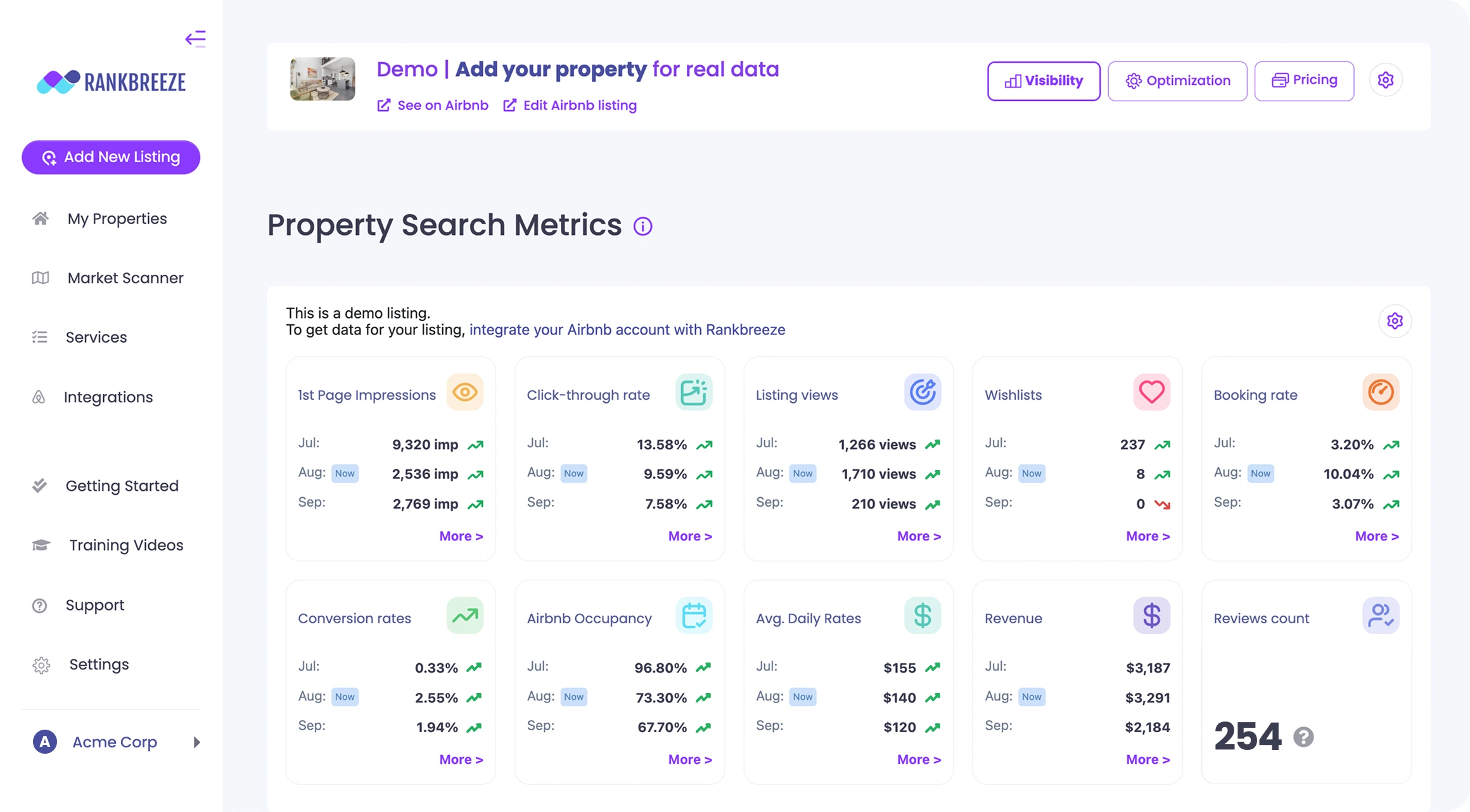Image resolution: width=1470 pixels, height=812 pixels.
Task: Click More under Click-through rate
Action: [x=690, y=536]
